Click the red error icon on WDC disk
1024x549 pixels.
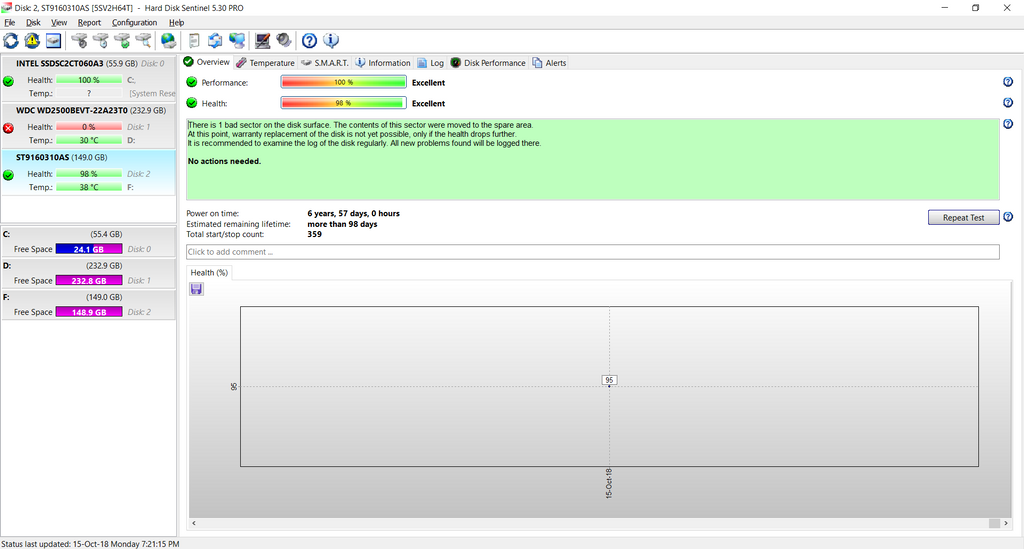tap(8, 128)
